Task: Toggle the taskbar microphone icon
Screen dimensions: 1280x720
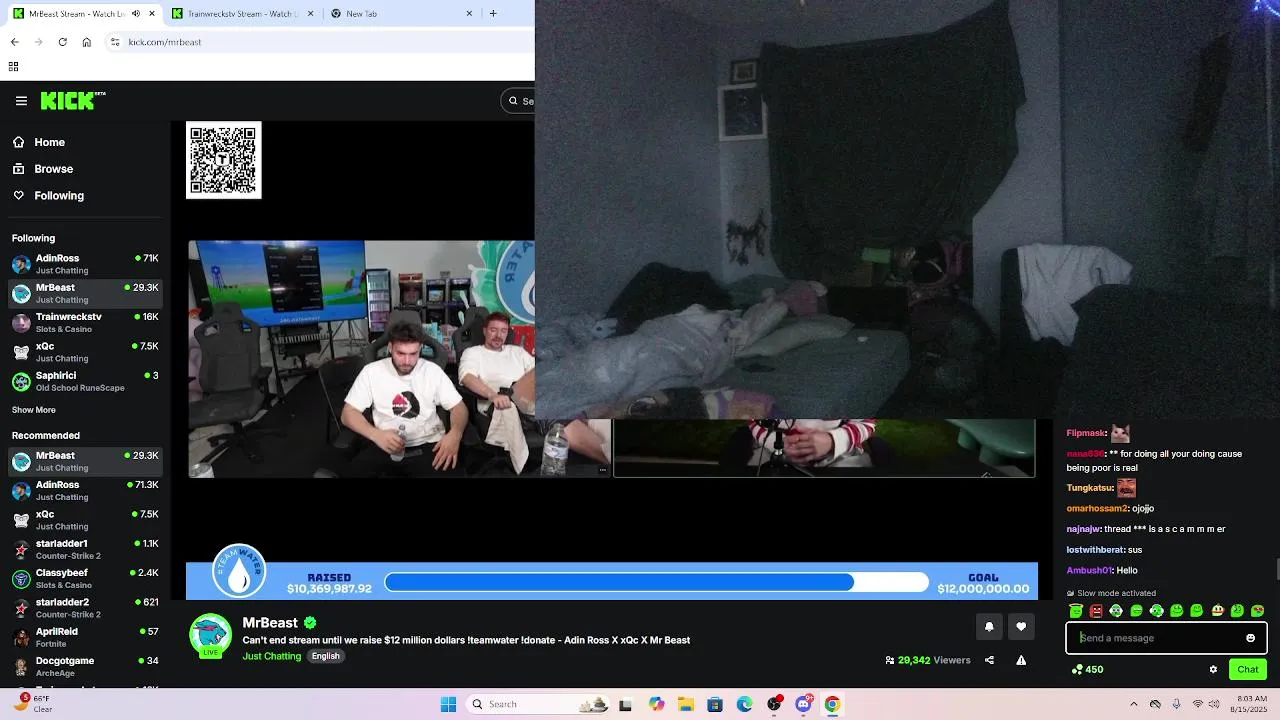Action: click(x=1176, y=704)
